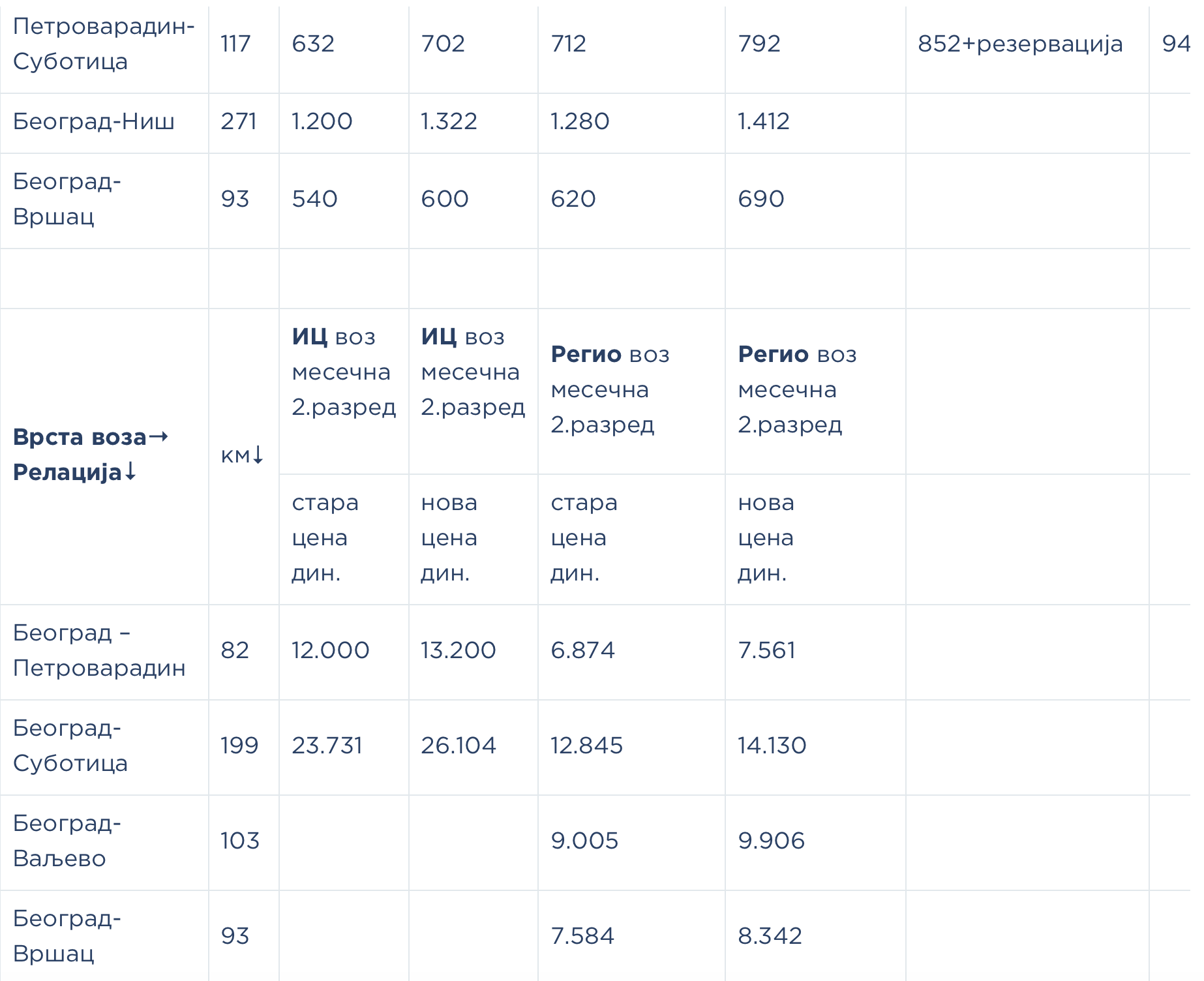Viewport: 1204px width, 981px height.
Task: Select the Београд – Петроварадин route cell
Action: (x=104, y=652)
